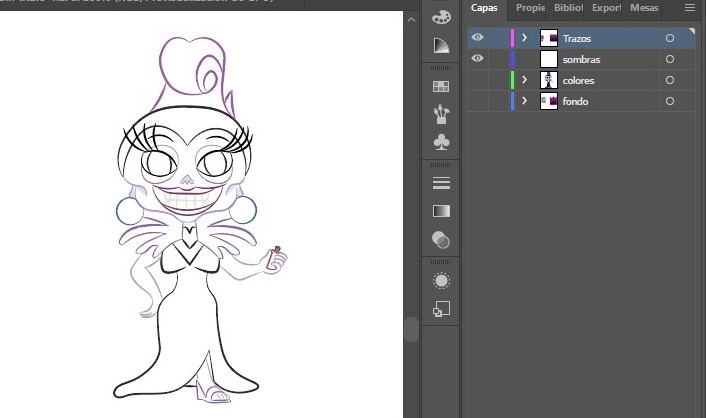Screen dimensions: 706x418
Task: Open the Stroke panel icon
Action: (441, 183)
